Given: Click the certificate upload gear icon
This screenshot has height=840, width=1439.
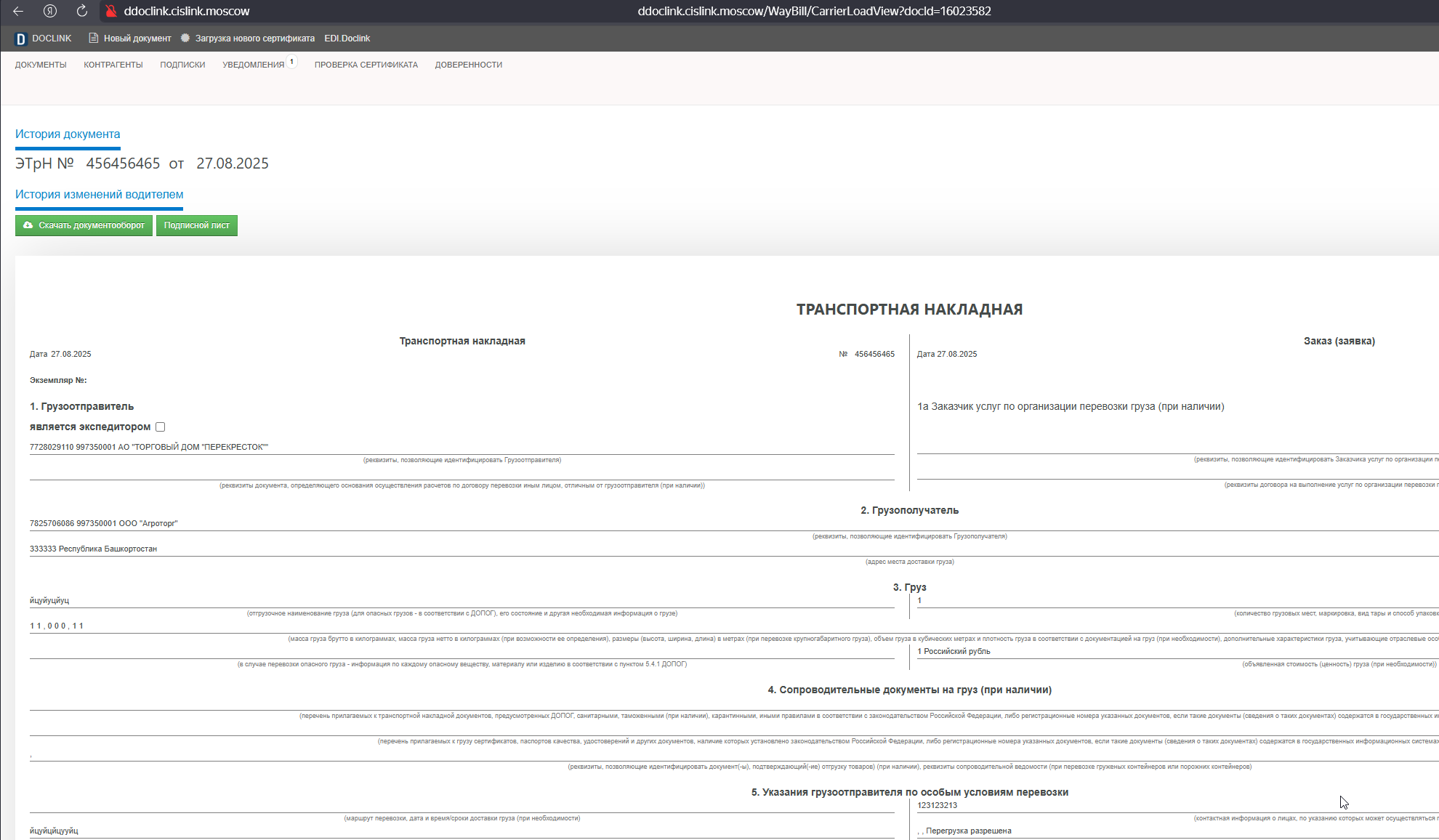Looking at the screenshot, I should pos(185,38).
